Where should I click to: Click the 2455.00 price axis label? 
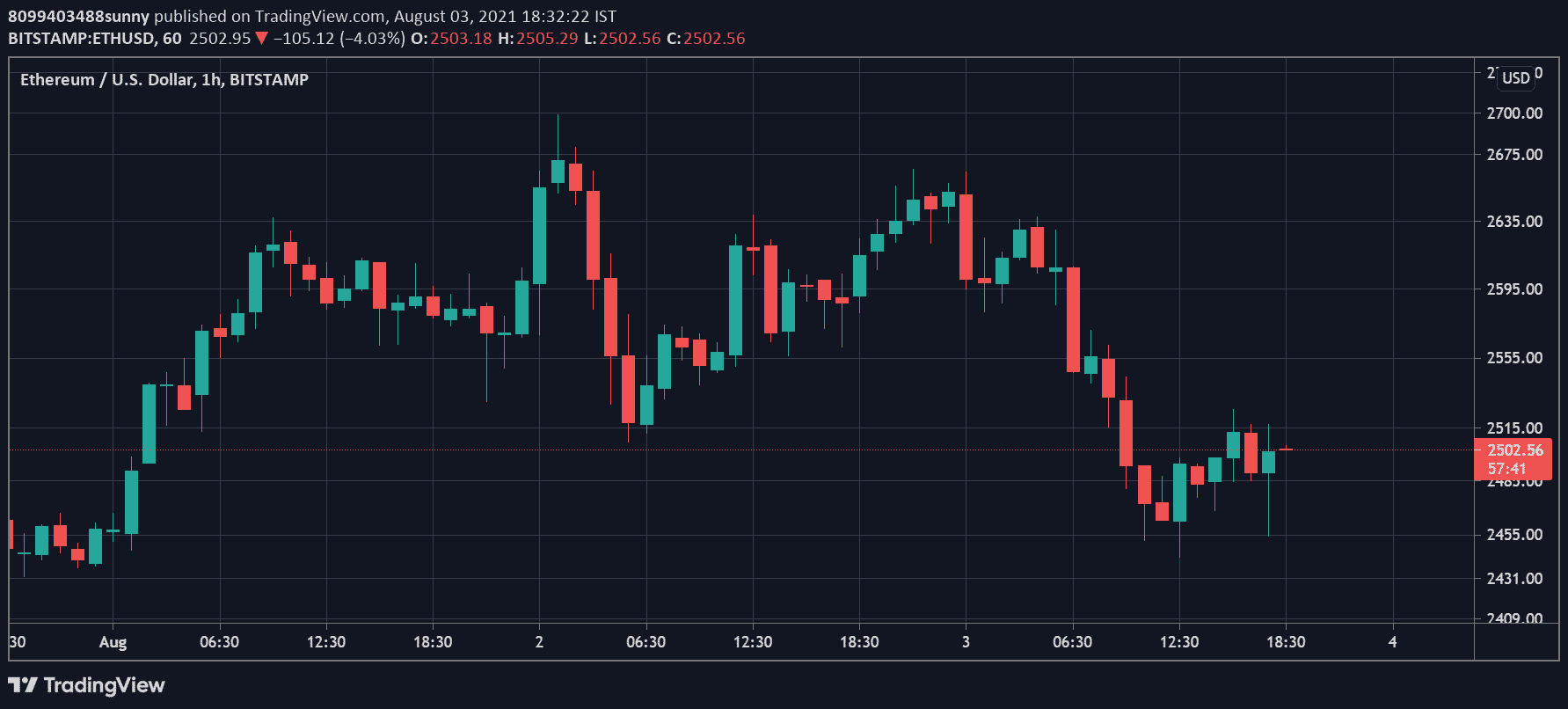pos(1514,534)
